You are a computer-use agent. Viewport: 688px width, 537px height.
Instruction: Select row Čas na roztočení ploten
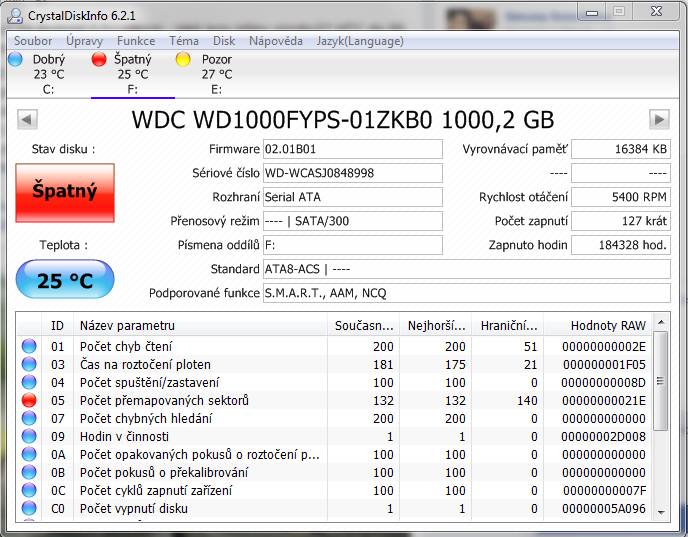click(334, 364)
